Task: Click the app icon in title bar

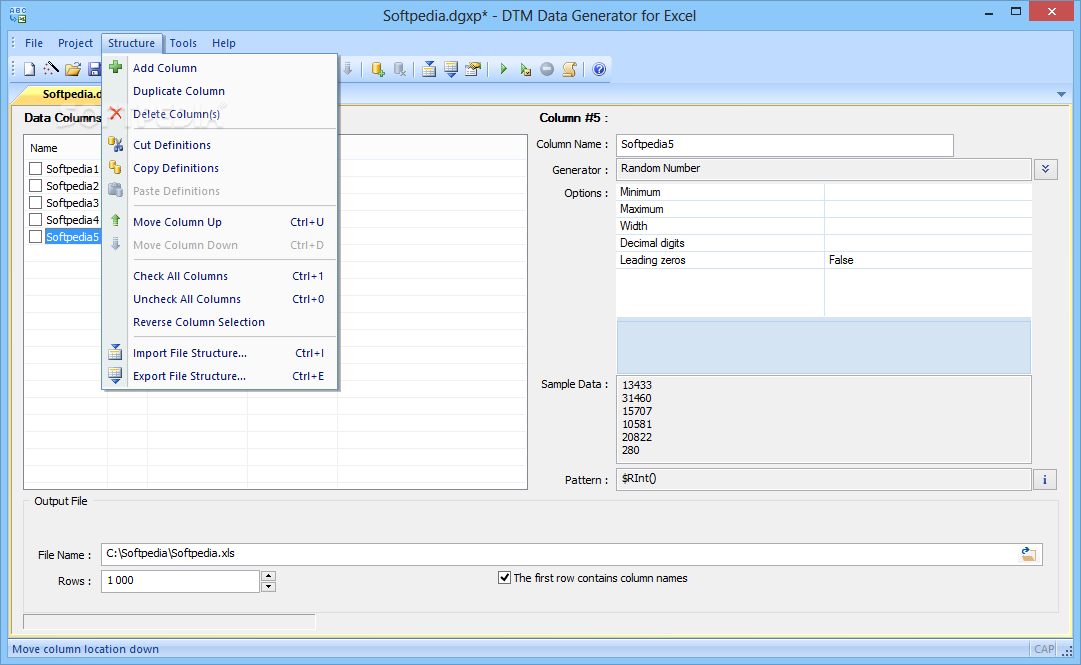Action: [x=19, y=14]
